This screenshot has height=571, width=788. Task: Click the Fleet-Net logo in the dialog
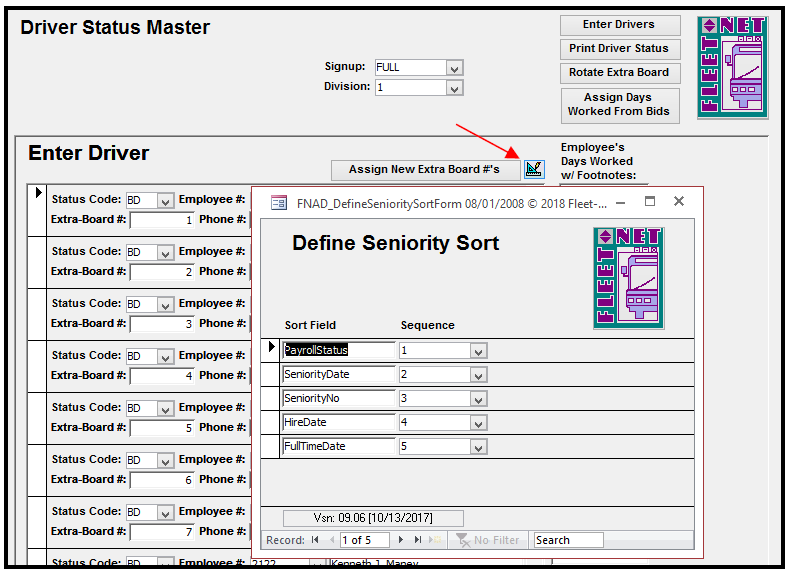click(x=628, y=278)
